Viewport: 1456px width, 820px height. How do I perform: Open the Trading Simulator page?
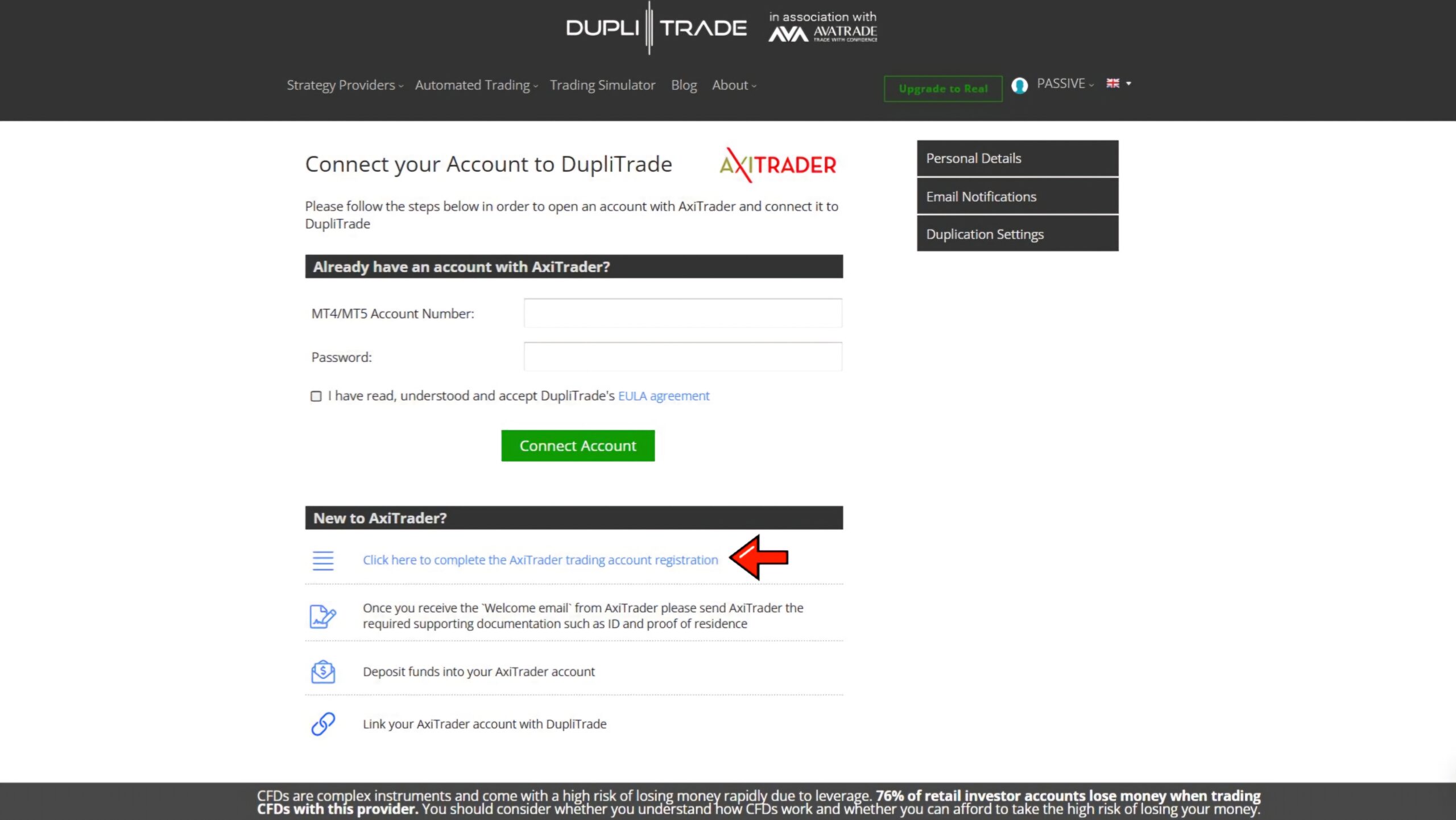[x=602, y=85]
